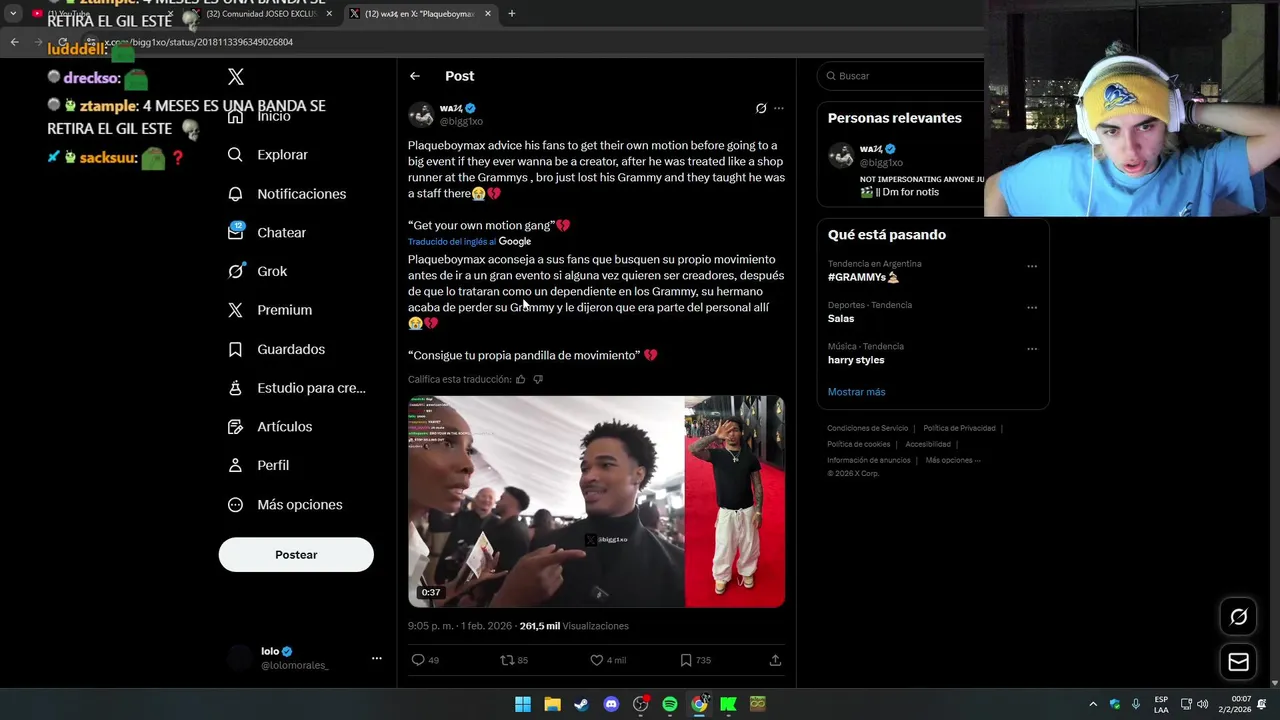Image resolution: width=1280 pixels, height=720 pixels.
Task: Open Discord from the taskbar
Action: (611, 704)
